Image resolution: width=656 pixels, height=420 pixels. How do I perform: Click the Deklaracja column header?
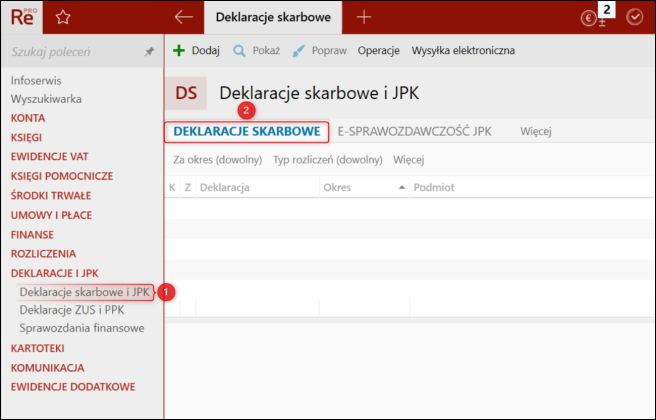click(225, 187)
